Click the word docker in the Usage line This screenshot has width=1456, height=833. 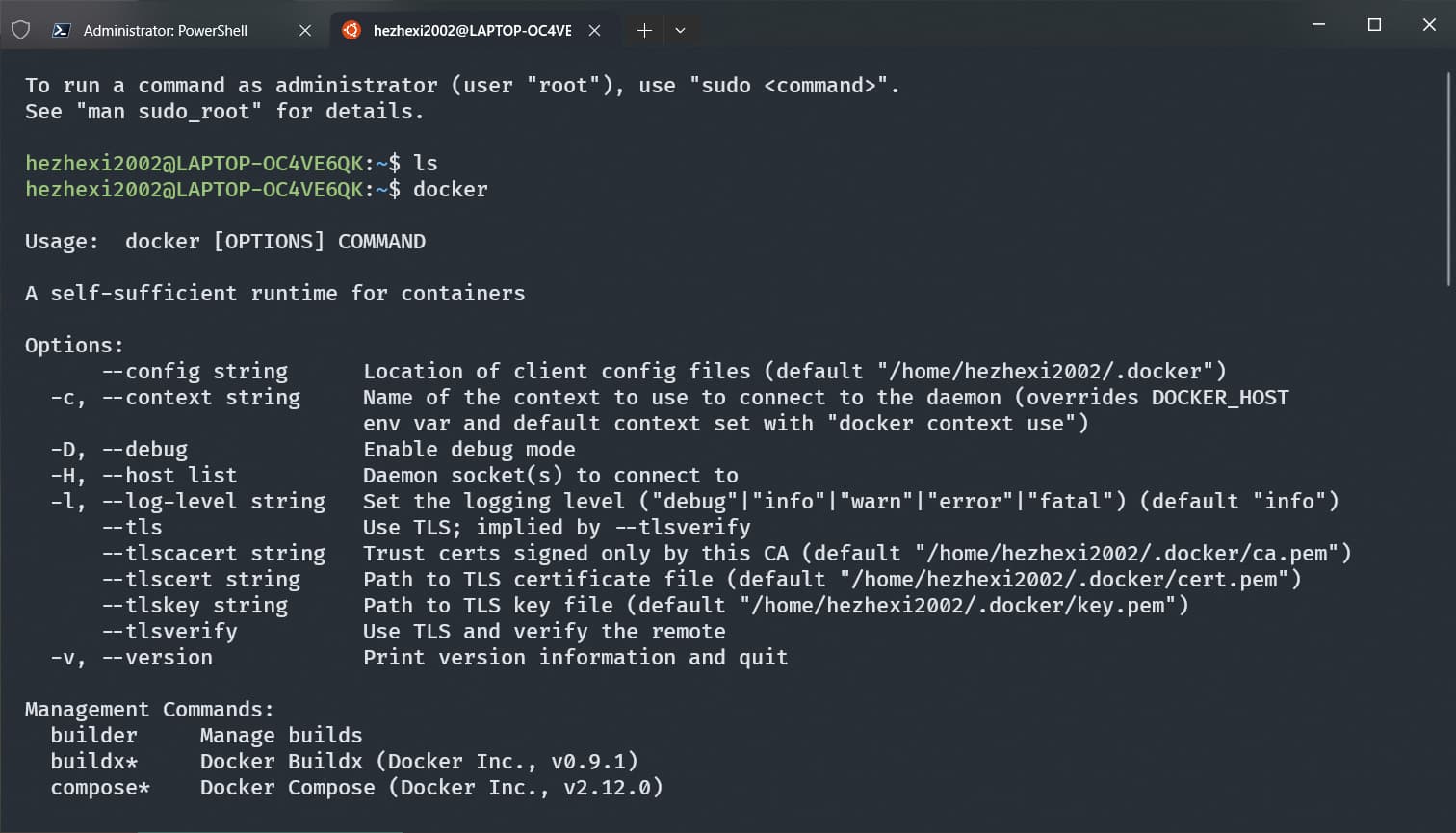click(x=162, y=241)
